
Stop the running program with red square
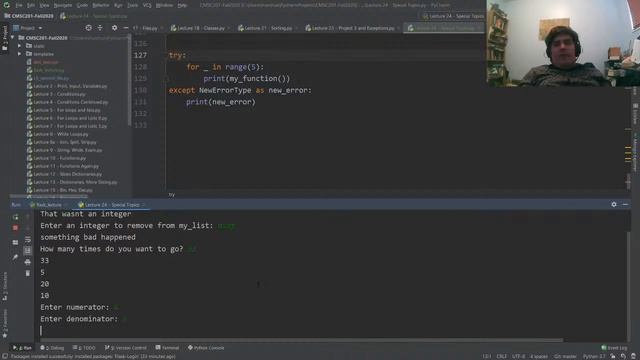[16, 228]
